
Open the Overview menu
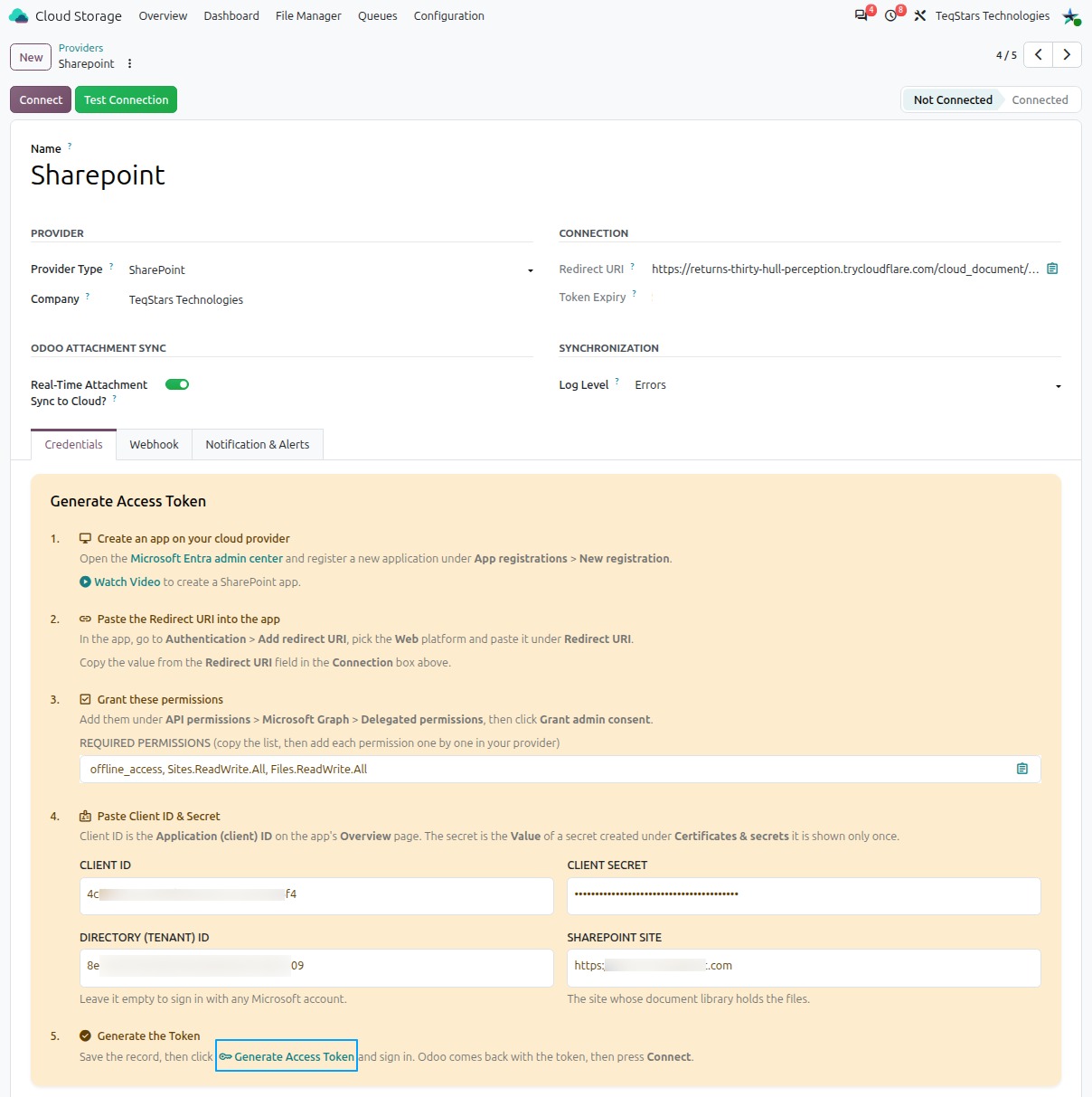[163, 15]
